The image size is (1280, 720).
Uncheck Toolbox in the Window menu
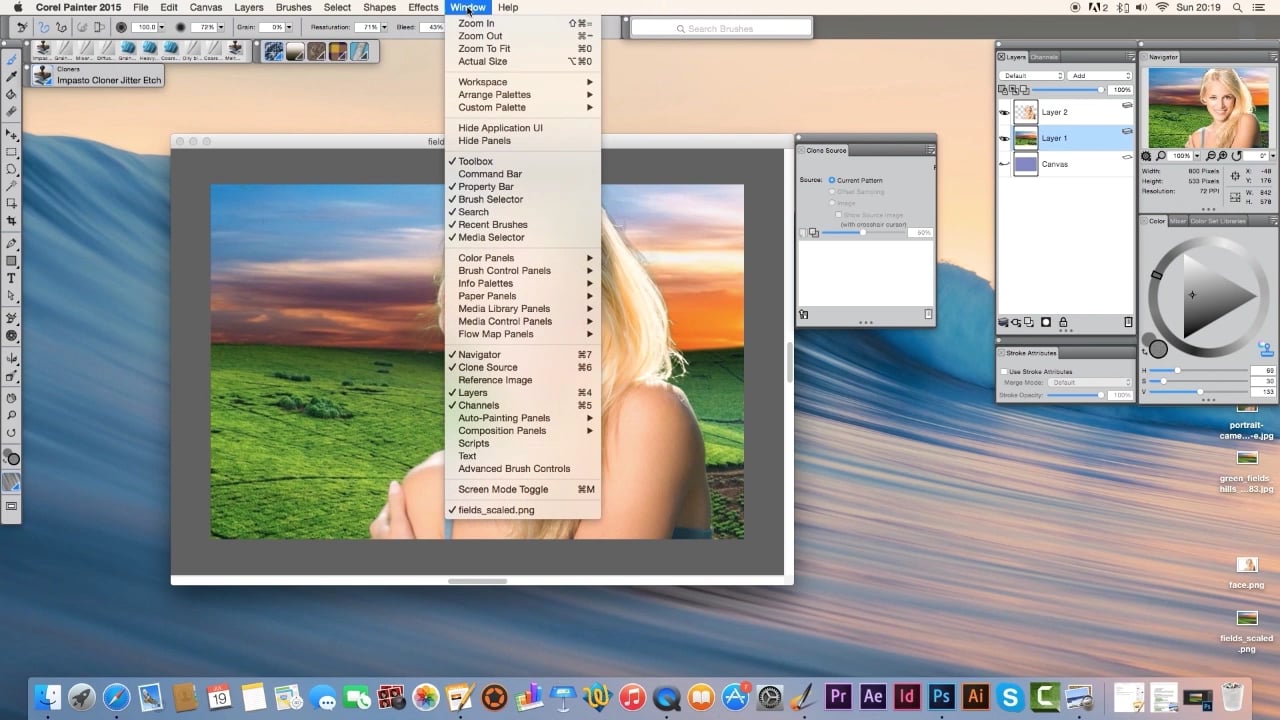coord(475,161)
